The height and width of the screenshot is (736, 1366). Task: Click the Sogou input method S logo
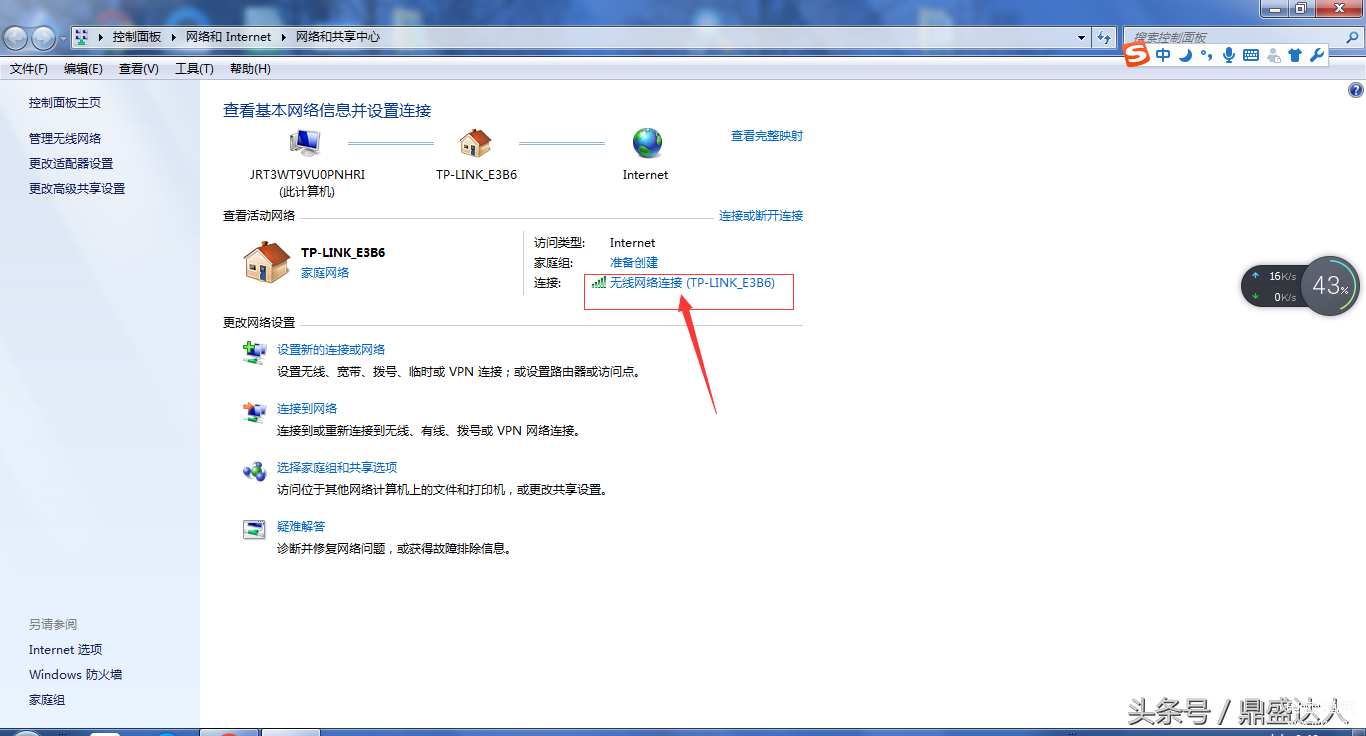coord(1137,55)
